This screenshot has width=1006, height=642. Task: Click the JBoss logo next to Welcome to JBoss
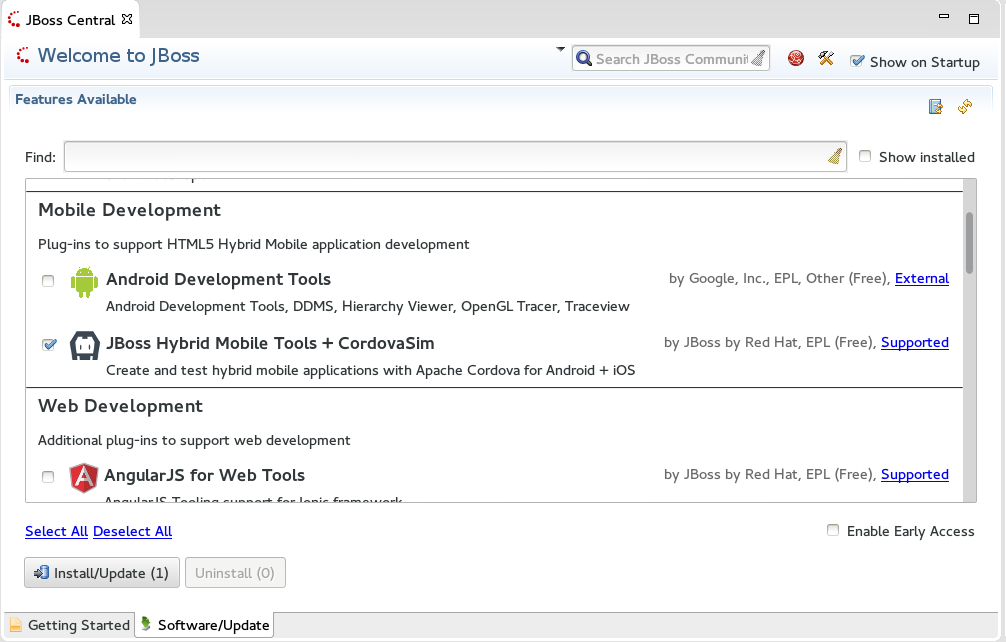[23, 56]
